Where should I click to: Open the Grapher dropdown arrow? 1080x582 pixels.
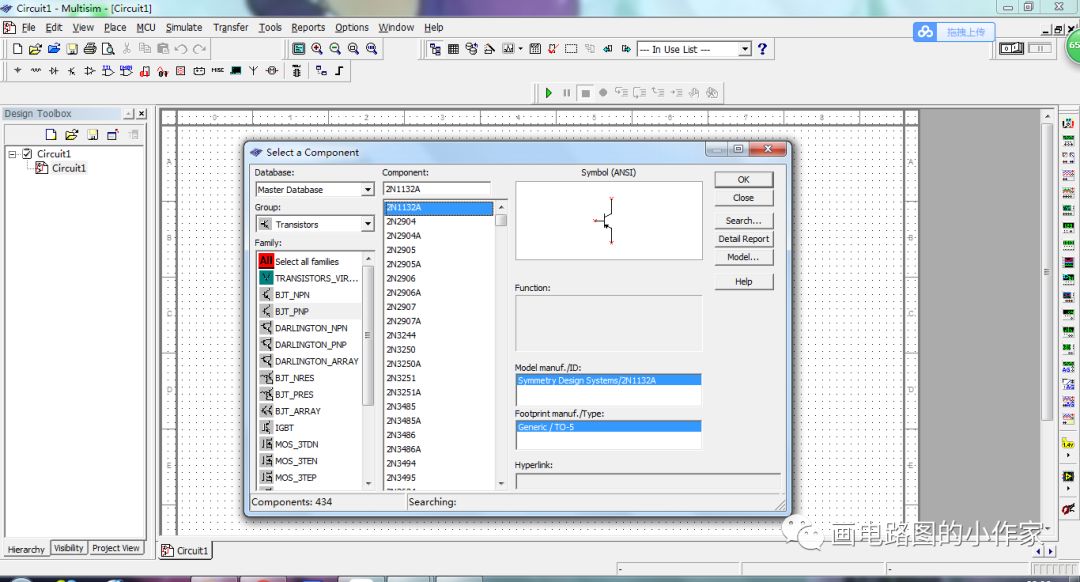pyautogui.click(x=520, y=49)
